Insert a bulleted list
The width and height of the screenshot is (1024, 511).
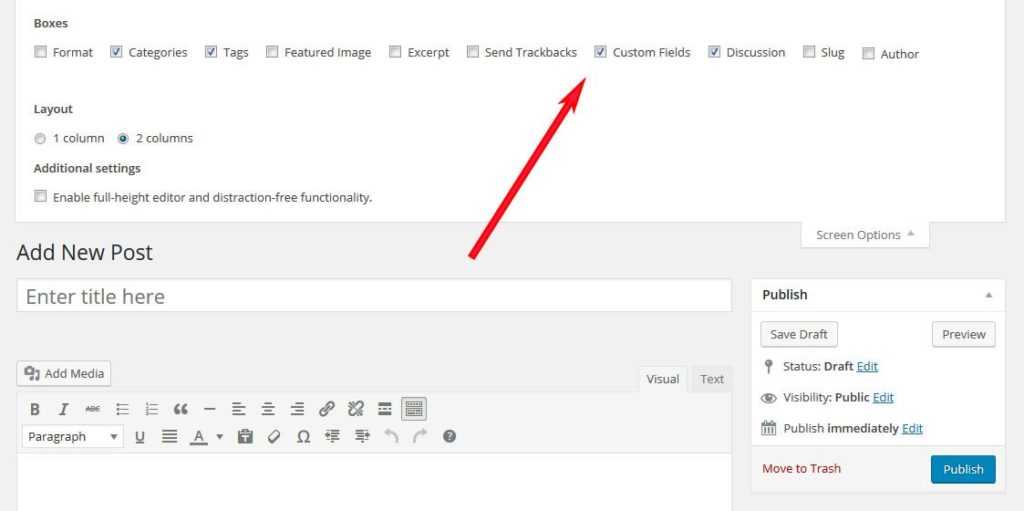click(122, 409)
